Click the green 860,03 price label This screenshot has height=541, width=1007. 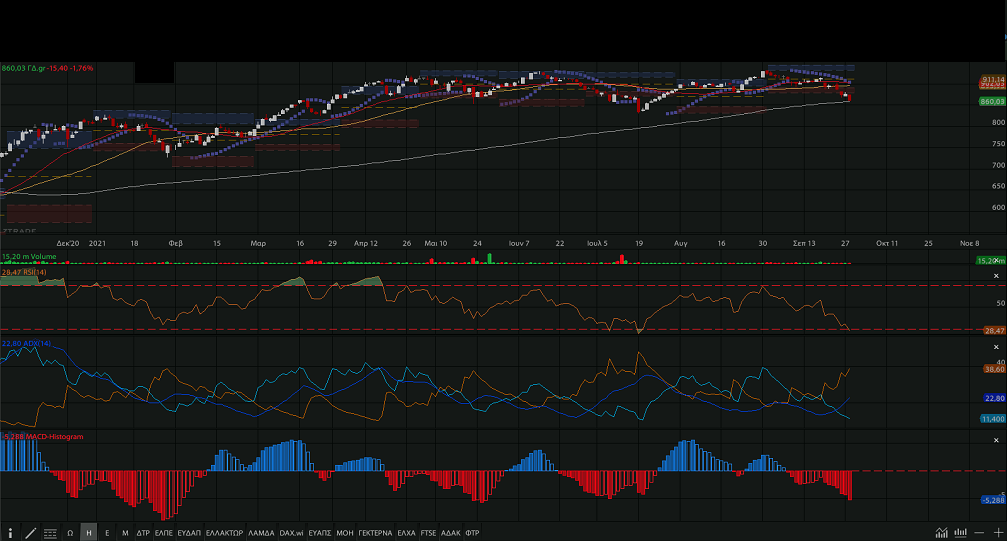click(991, 101)
